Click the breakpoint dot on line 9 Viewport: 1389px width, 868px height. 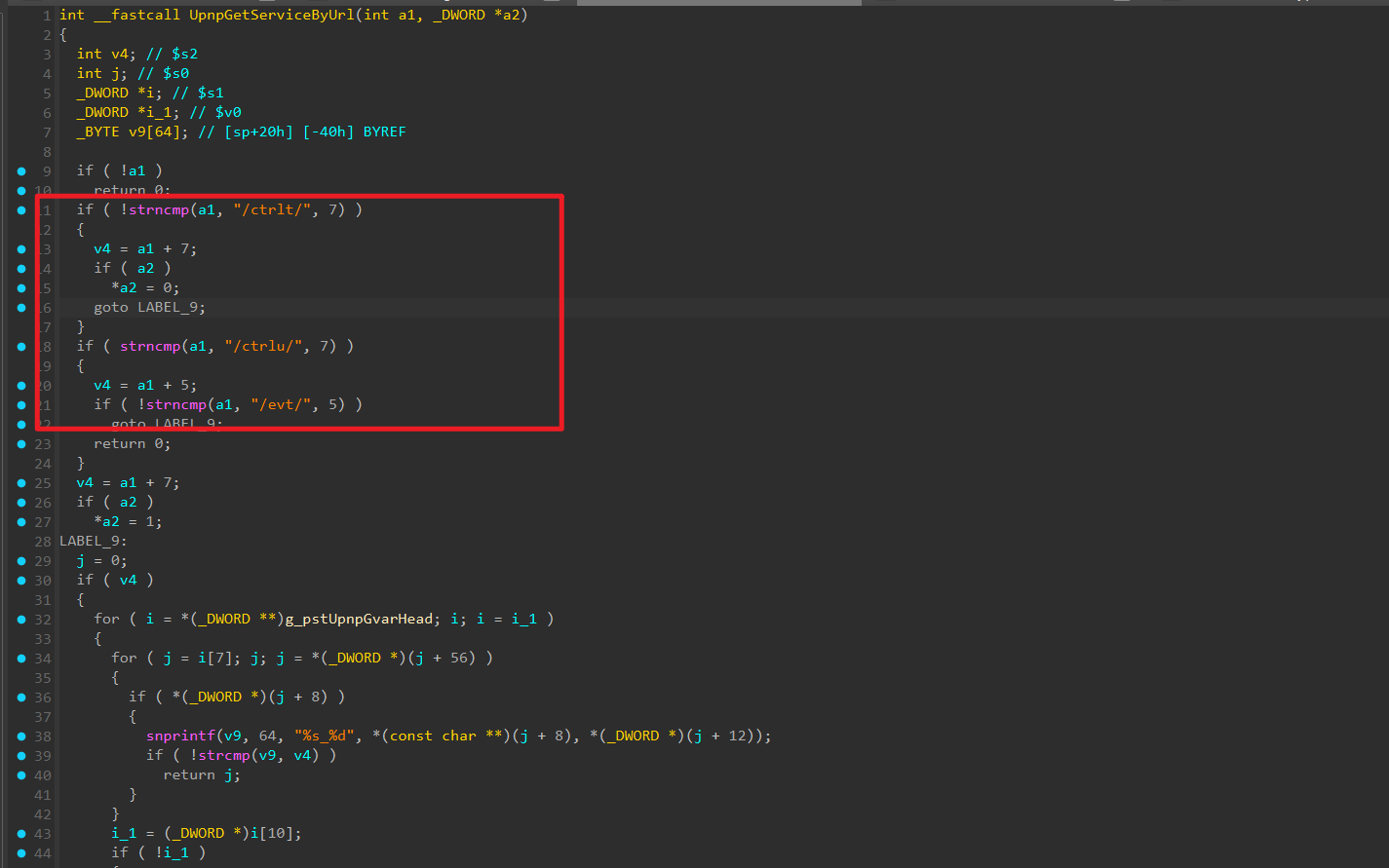[x=21, y=171]
